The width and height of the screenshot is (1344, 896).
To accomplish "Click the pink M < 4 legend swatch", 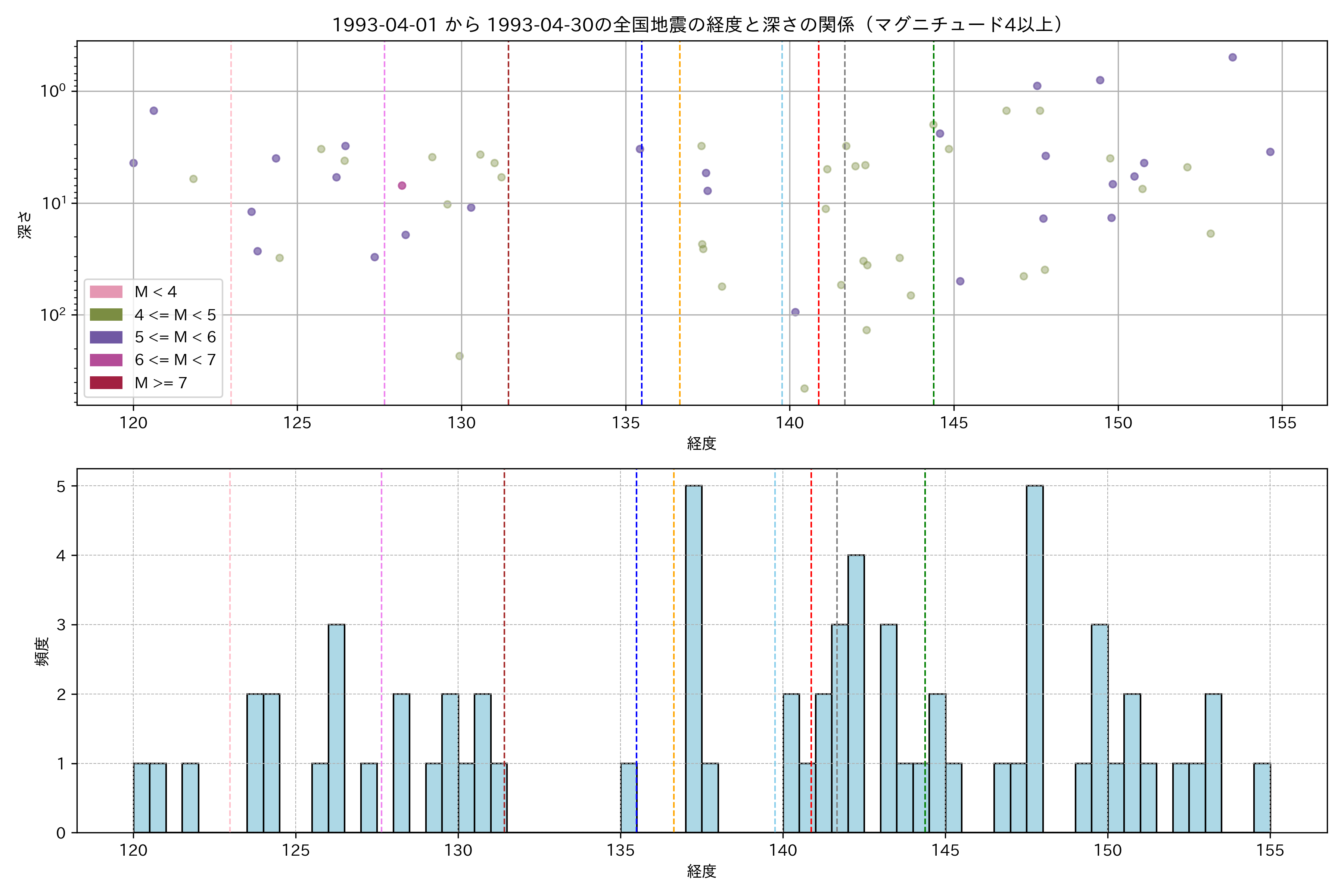I will pyautogui.click(x=106, y=292).
